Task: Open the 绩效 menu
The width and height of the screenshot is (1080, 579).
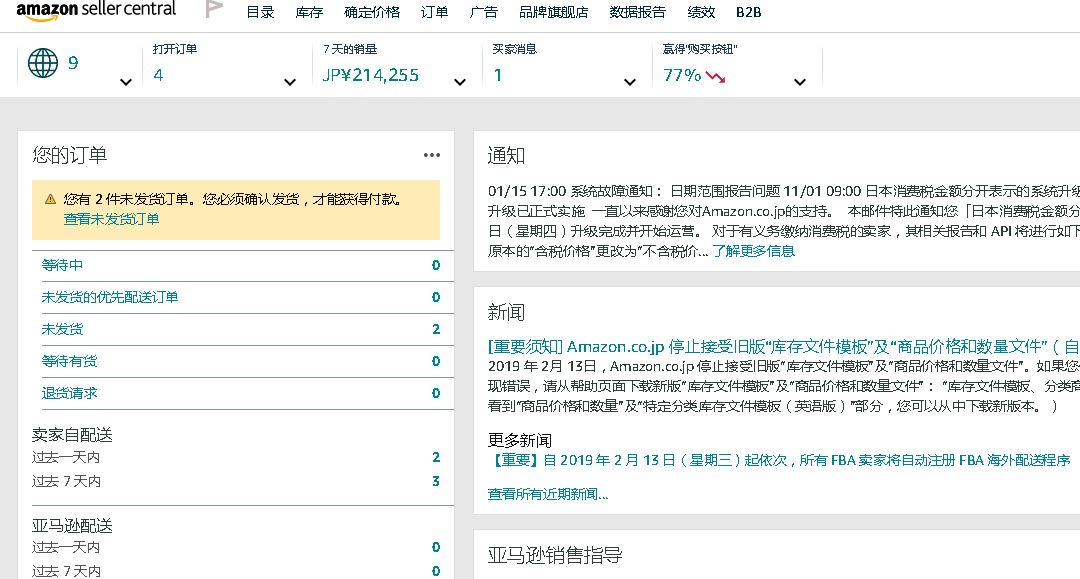Action: (701, 12)
